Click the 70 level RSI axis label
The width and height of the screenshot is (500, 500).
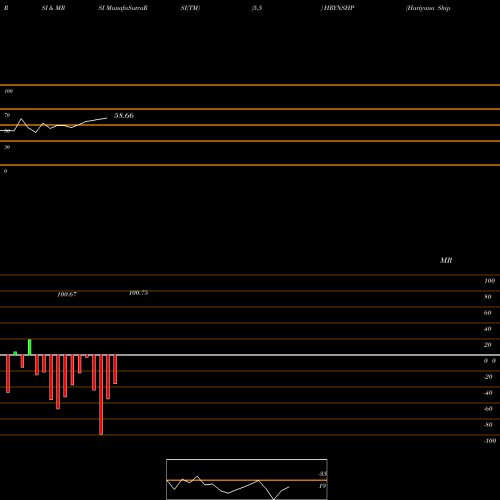[x=7, y=115]
